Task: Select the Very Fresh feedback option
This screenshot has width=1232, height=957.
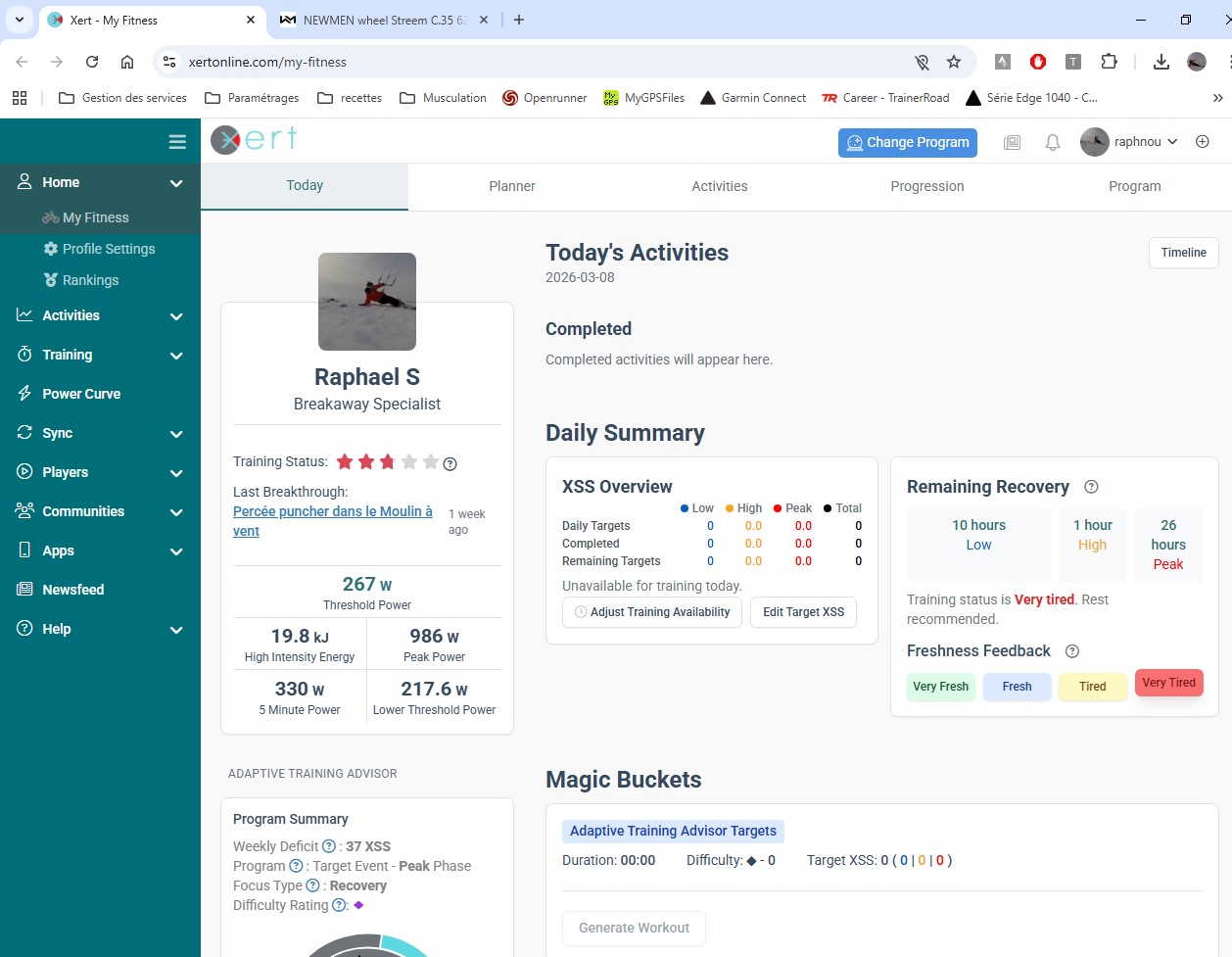Action: 940,687
